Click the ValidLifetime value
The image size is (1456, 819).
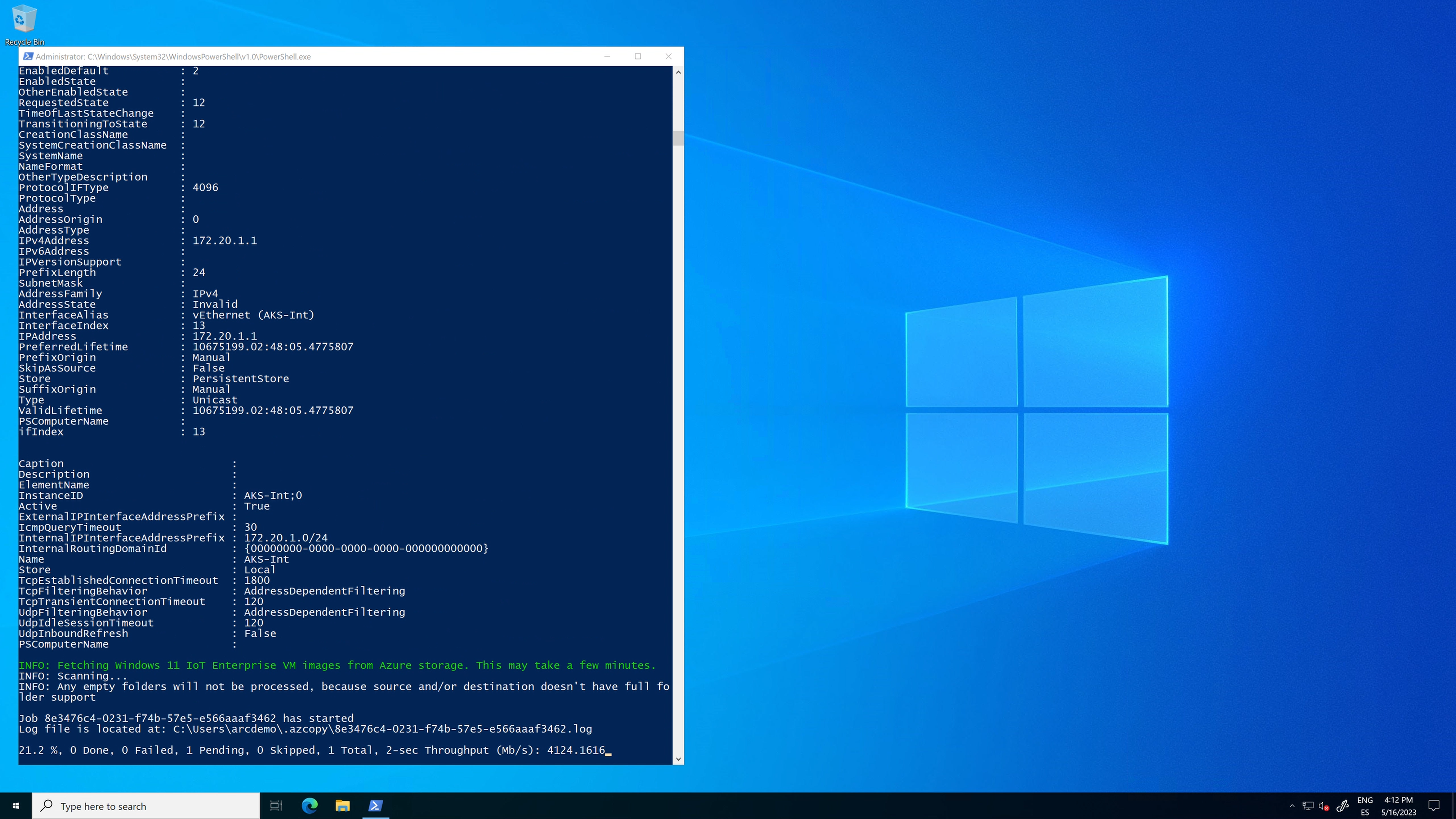(273, 411)
